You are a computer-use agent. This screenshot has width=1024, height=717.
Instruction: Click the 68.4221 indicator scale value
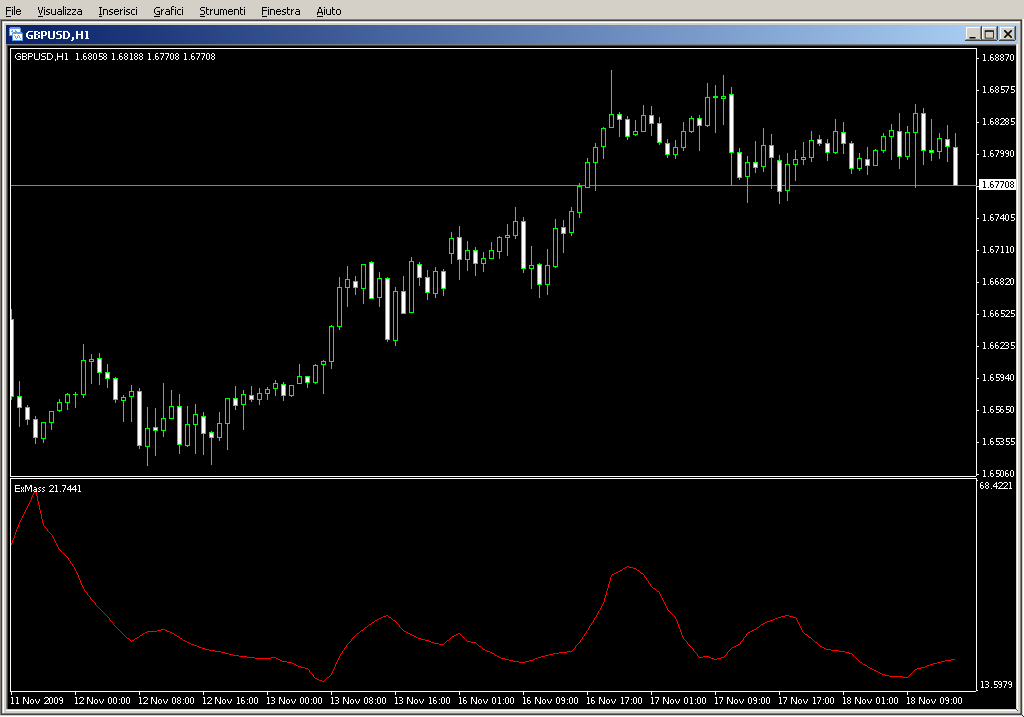point(996,486)
